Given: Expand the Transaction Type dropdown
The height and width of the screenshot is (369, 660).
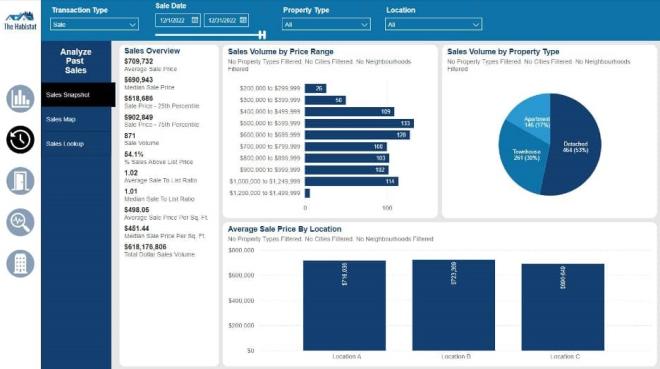Looking at the screenshot, I should tap(94, 24).
